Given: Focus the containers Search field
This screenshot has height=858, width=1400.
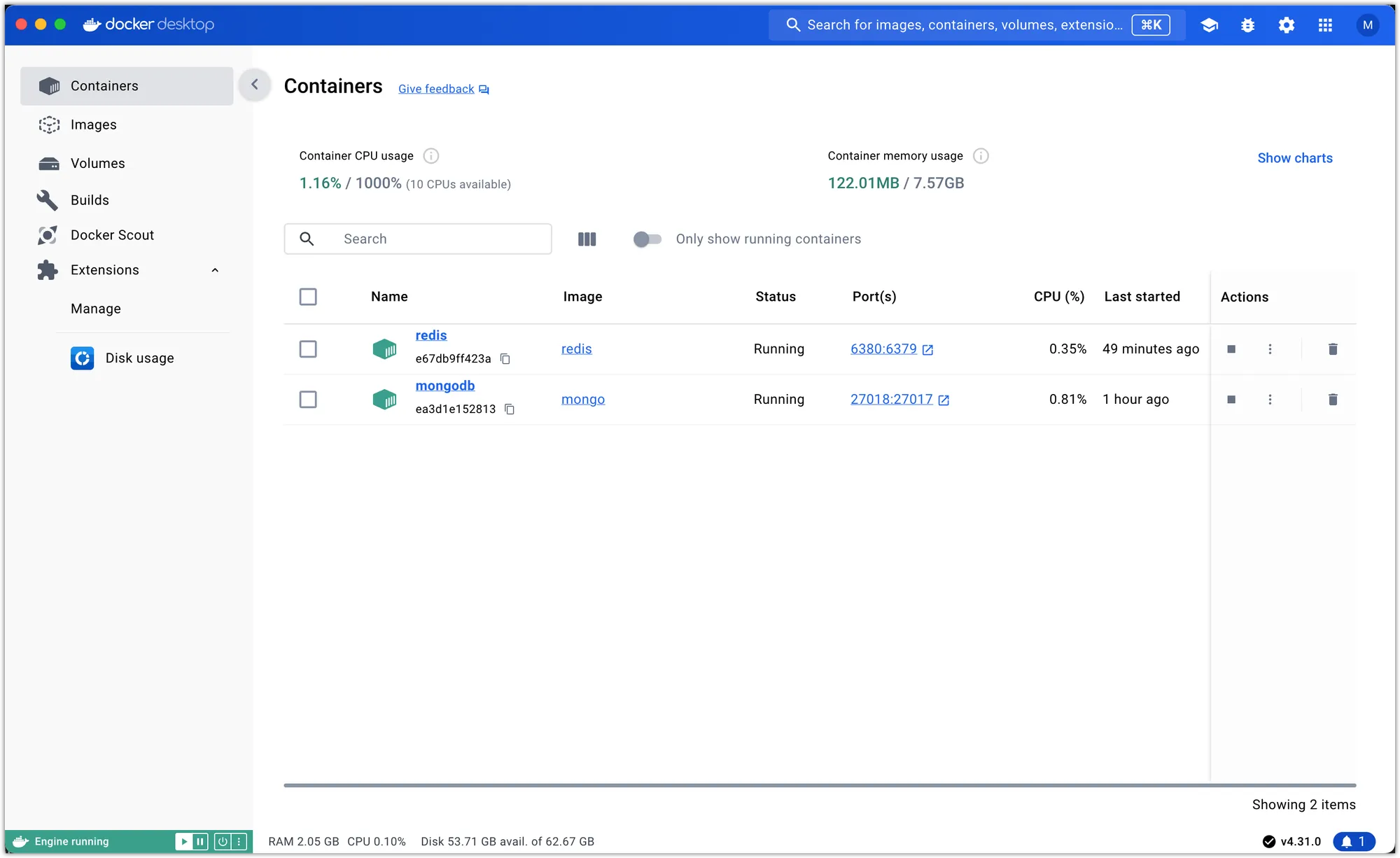Looking at the screenshot, I should [x=418, y=239].
